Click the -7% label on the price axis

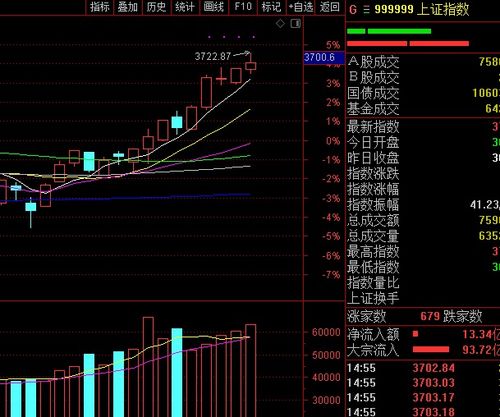click(331, 275)
